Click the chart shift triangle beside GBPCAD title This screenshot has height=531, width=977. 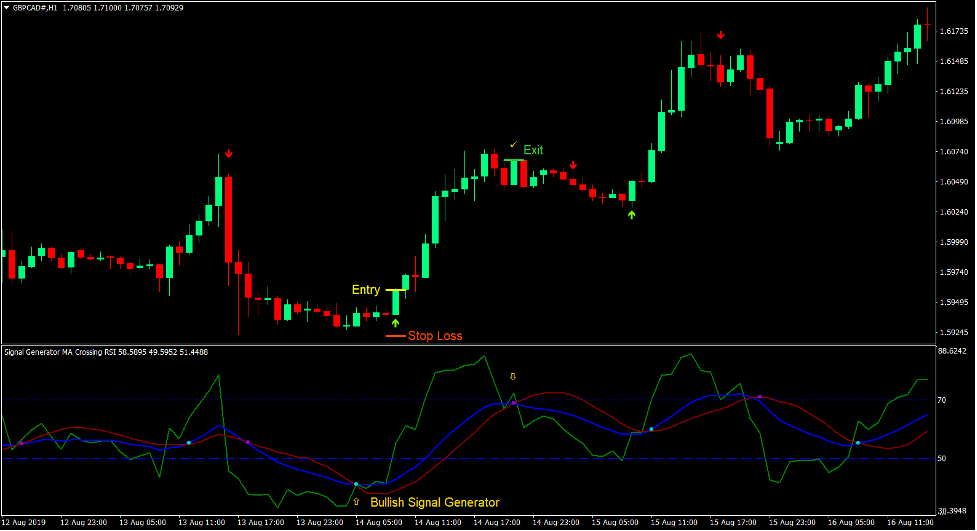5,7
